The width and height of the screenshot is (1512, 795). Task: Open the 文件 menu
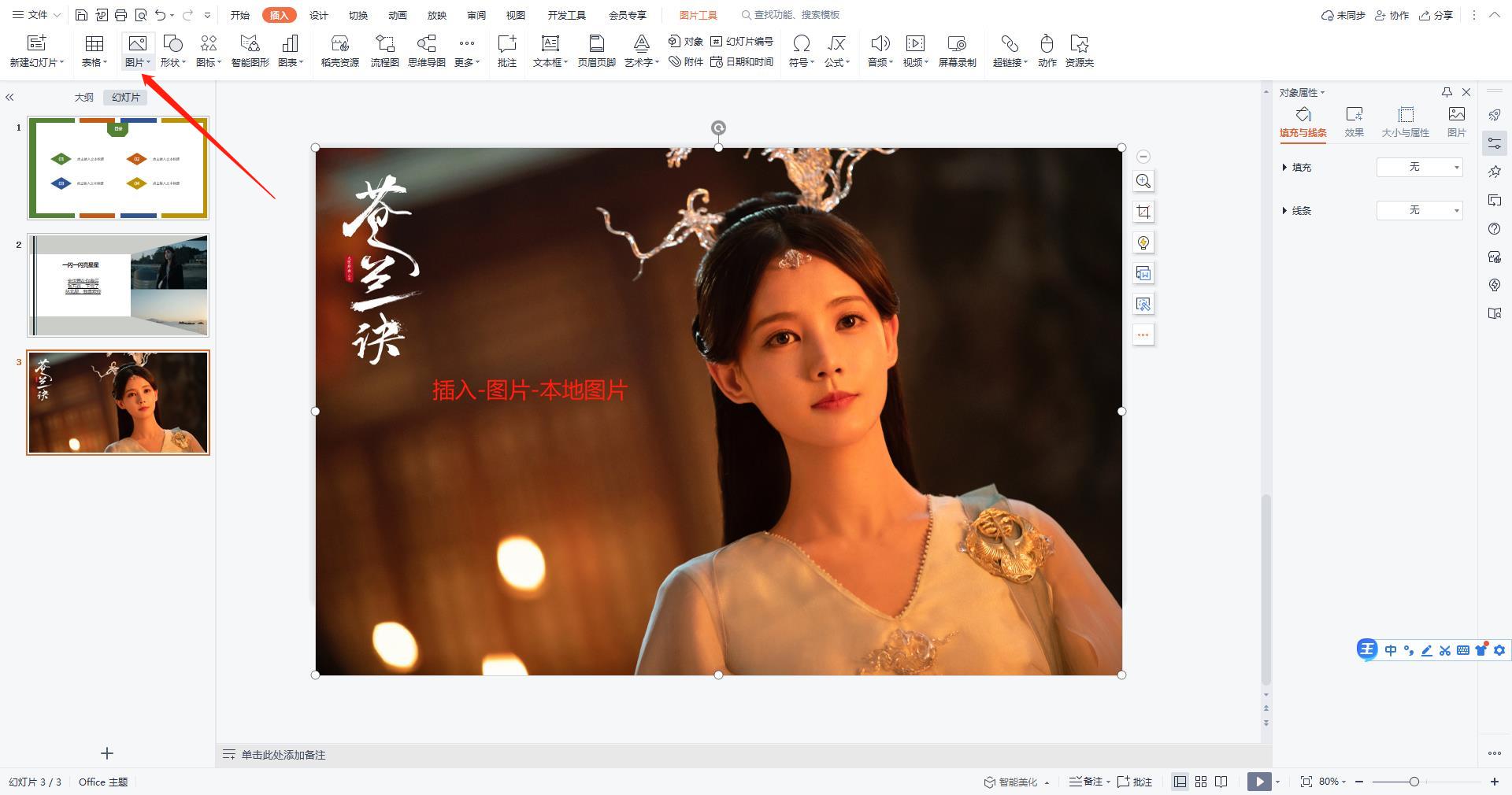pos(35,15)
